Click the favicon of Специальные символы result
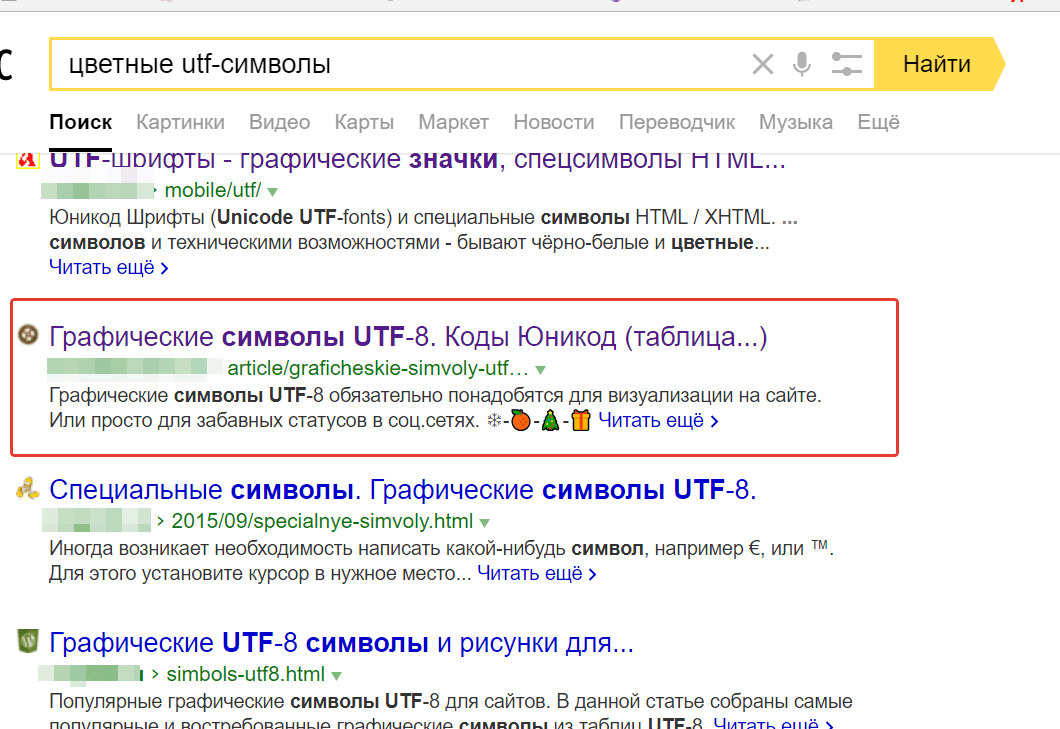Screen dimensions: 1060x729 click(x=28, y=488)
